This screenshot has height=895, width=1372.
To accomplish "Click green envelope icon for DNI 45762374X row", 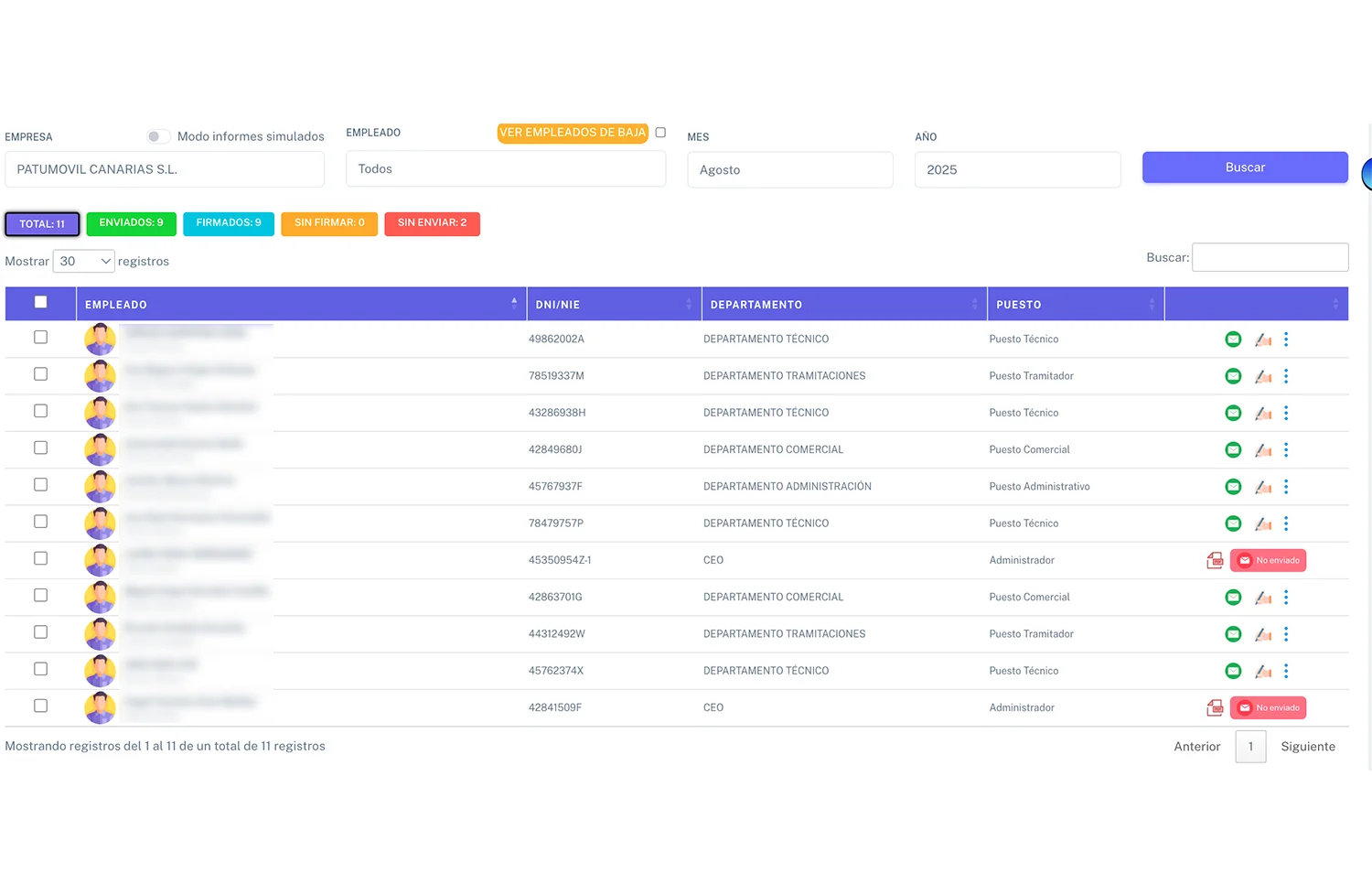I will pyautogui.click(x=1233, y=671).
